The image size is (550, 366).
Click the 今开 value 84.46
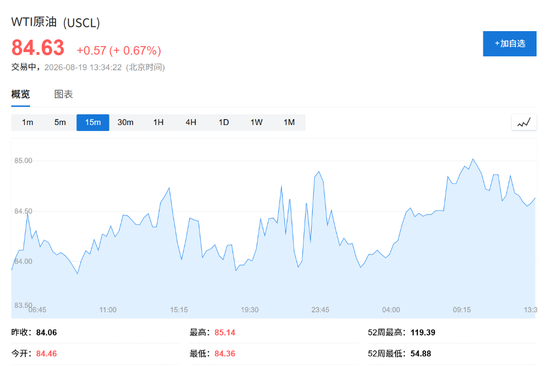pyautogui.click(x=46, y=353)
